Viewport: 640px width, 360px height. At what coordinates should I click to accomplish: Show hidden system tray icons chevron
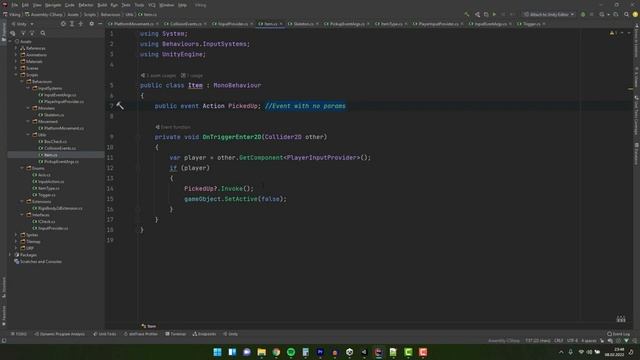[561, 352]
